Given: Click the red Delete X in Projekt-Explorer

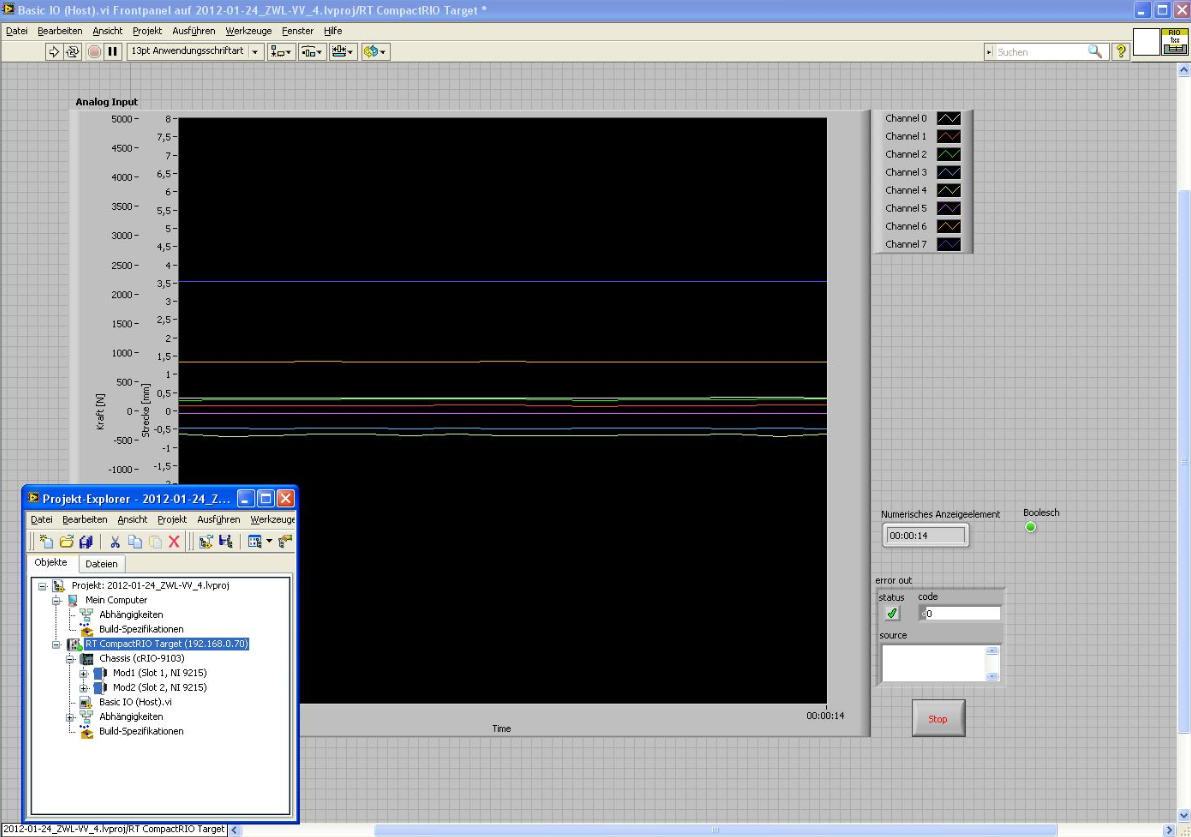Looking at the screenshot, I should (x=173, y=541).
